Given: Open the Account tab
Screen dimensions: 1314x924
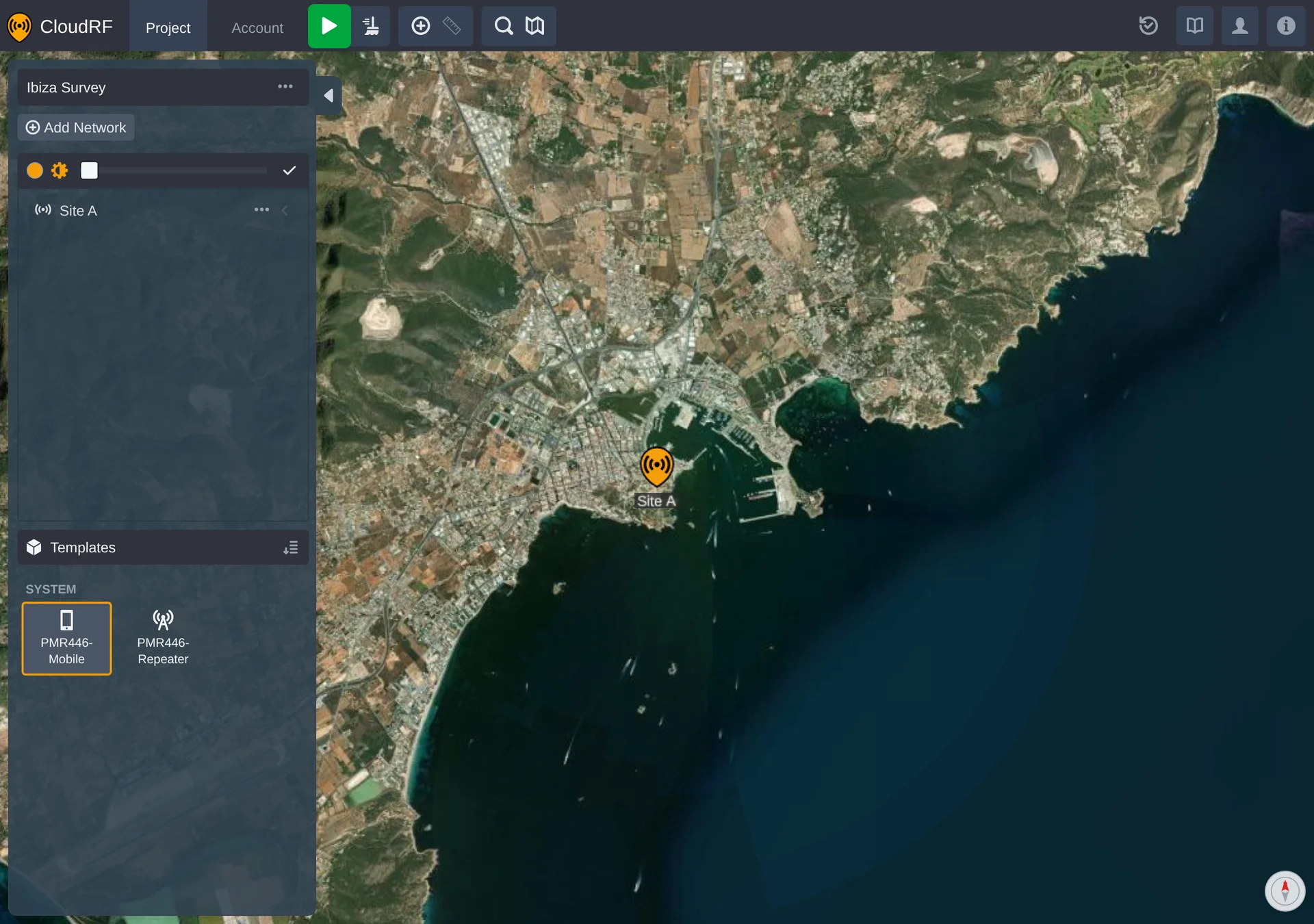Looking at the screenshot, I should pyautogui.click(x=257, y=27).
